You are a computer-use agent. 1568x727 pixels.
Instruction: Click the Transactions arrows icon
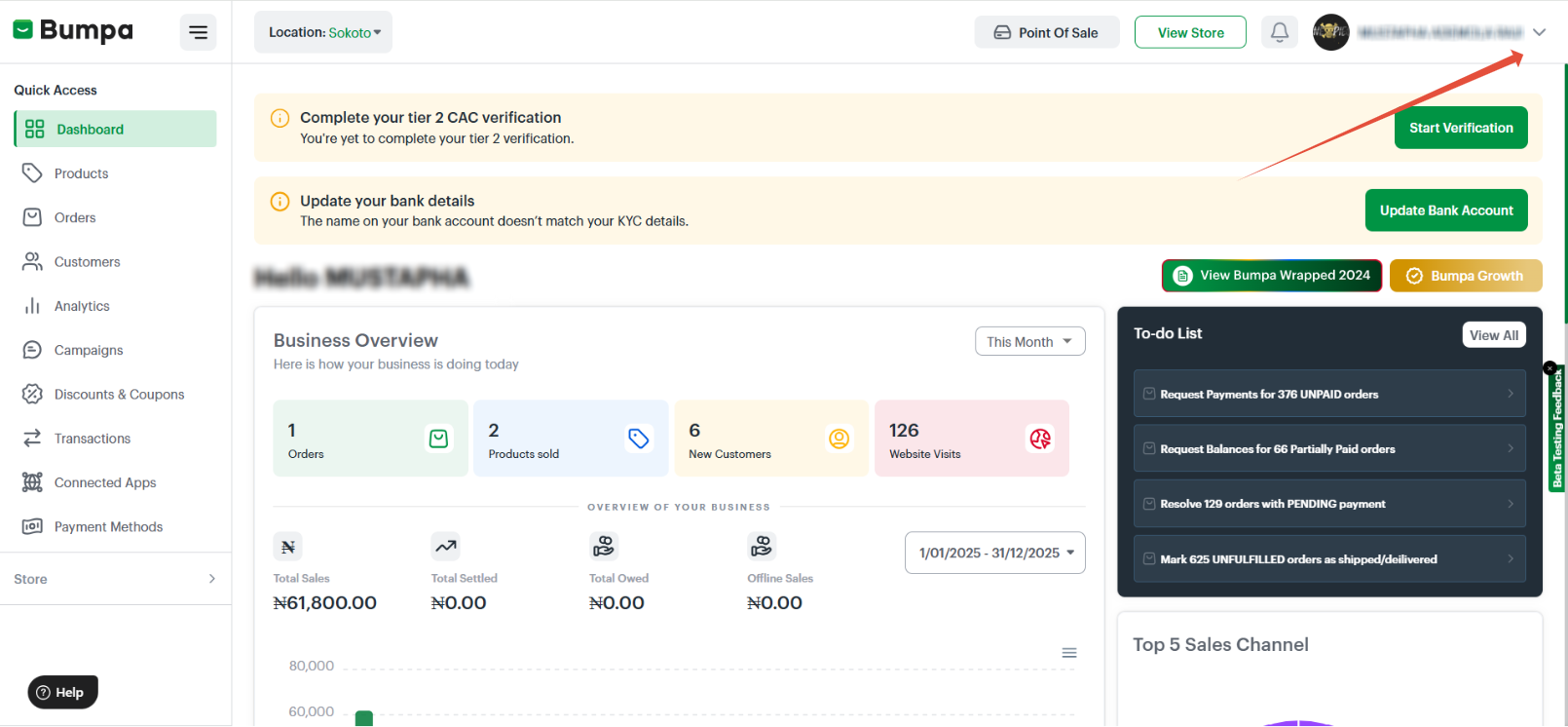pyautogui.click(x=32, y=439)
